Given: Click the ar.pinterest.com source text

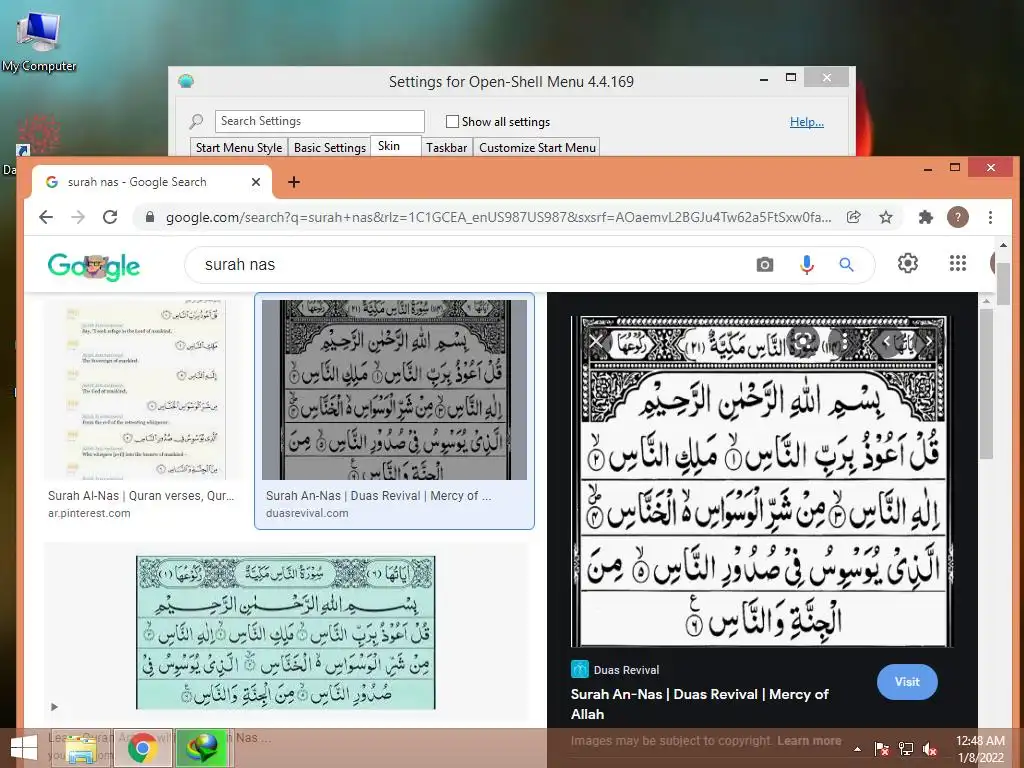Looking at the screenshot, I should 89,513.
